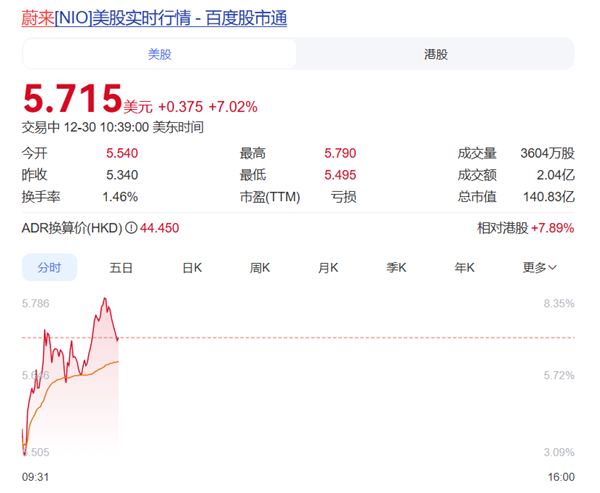The image size is (600, 493).
Task: Expand the 更多 chart options dropdown
Action: click(x=540, y=268)
